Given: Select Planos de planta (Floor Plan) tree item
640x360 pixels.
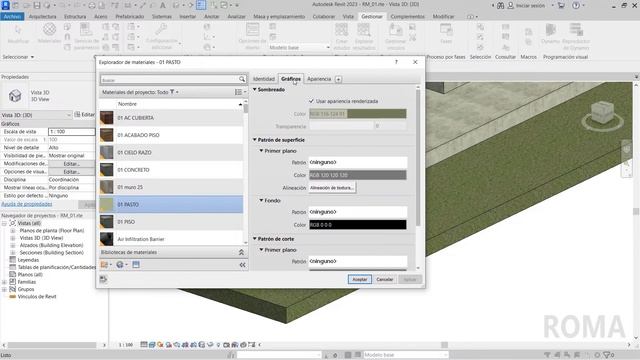Looking at the screenshot, I should click(52, 231).
